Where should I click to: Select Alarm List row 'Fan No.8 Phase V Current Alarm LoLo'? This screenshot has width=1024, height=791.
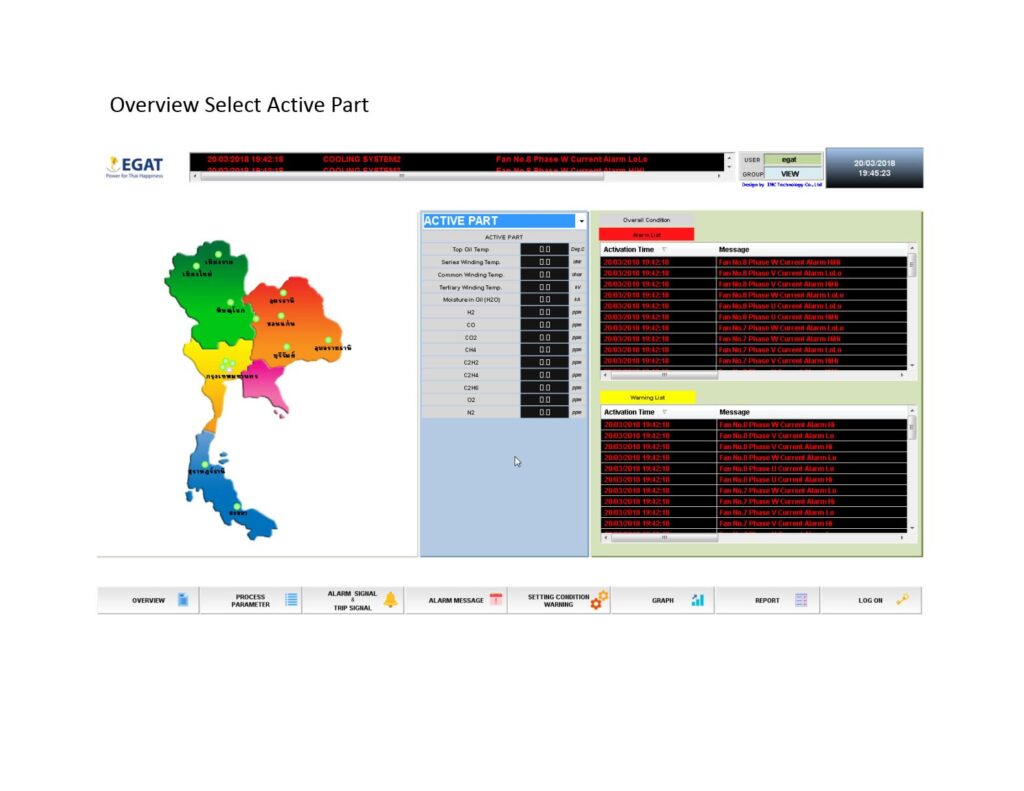pos(754,273)
